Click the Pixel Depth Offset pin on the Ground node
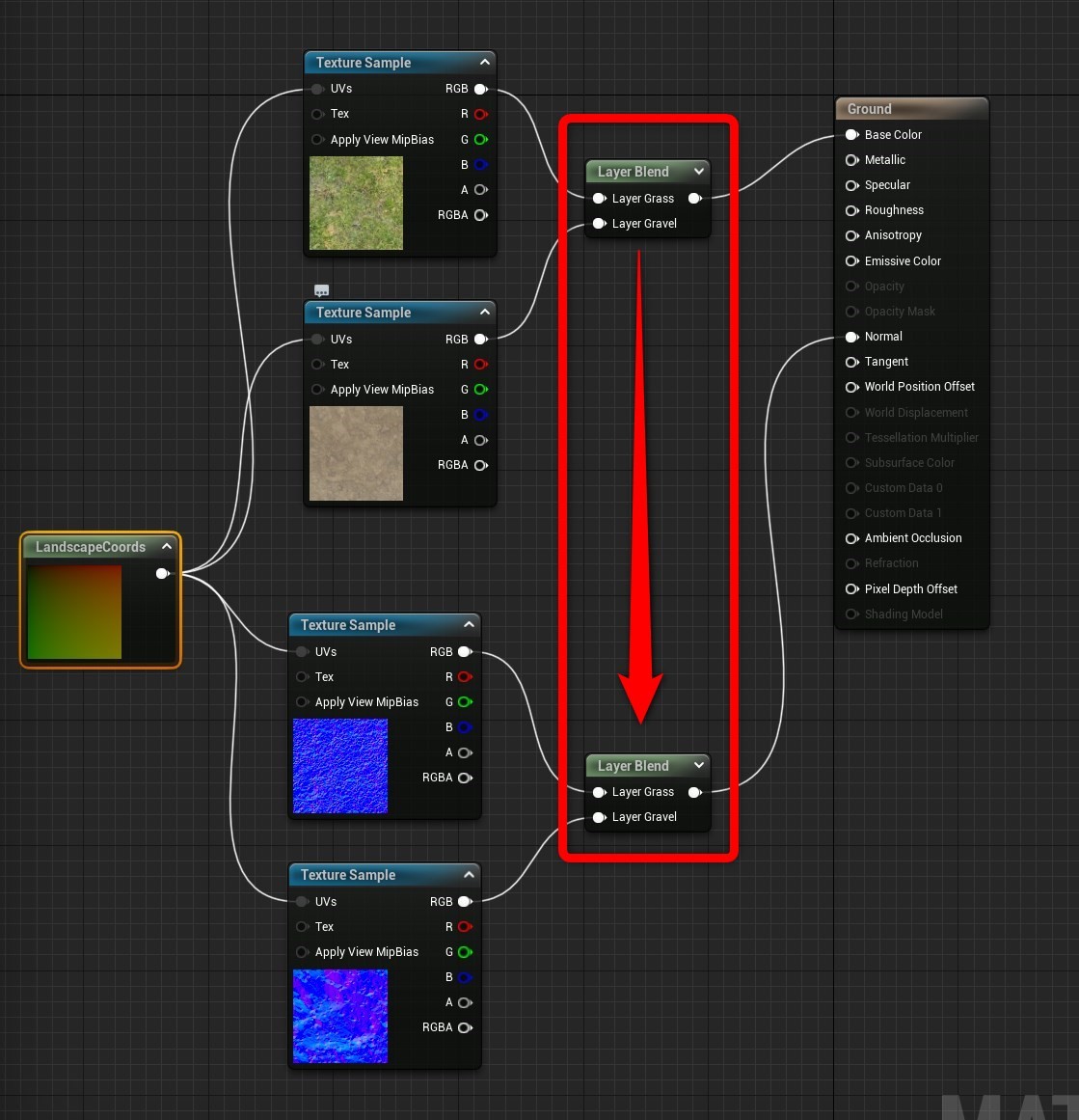 tap(851, 588)
